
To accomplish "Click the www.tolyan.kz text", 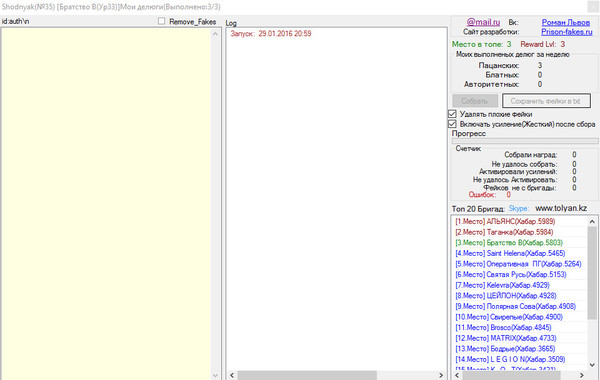I will (x=561, y=208).
